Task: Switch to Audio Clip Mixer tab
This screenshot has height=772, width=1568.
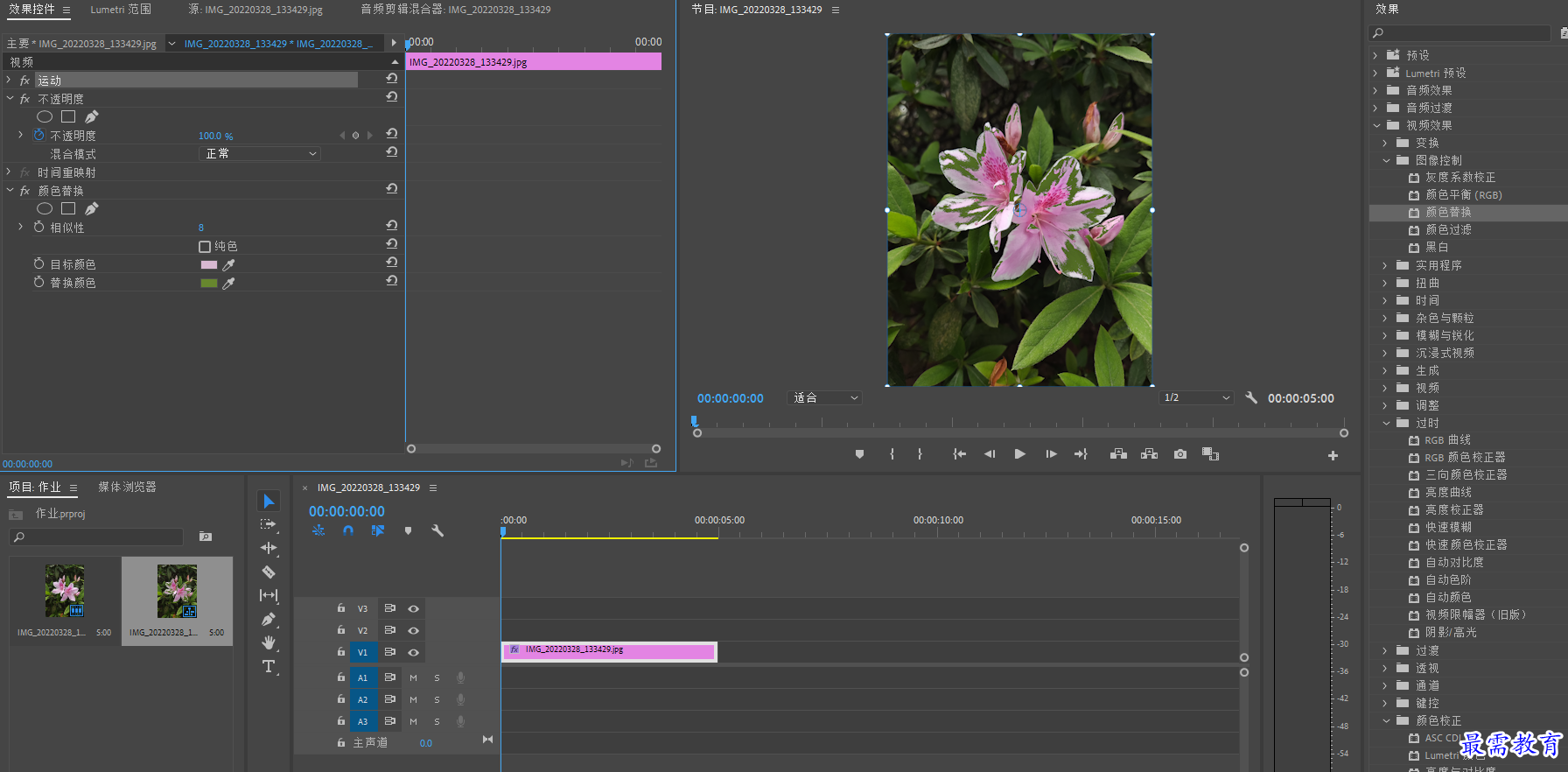Action: point(456,10)
